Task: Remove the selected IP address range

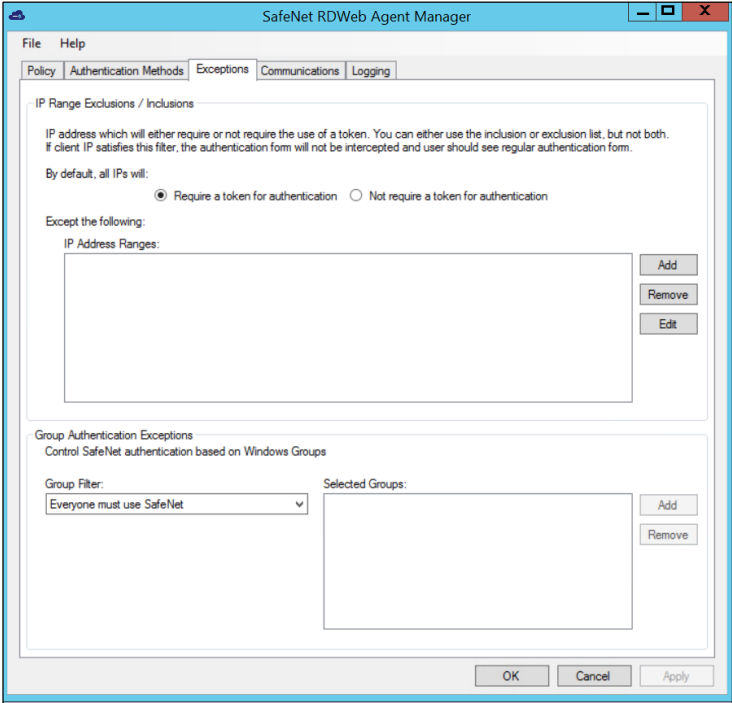Action: (669, 295)
